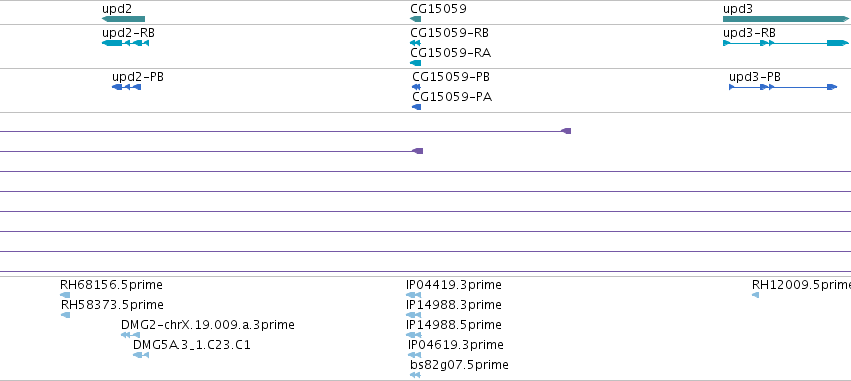Click the IP14988.5prime EST glyph

click(414, 335)
